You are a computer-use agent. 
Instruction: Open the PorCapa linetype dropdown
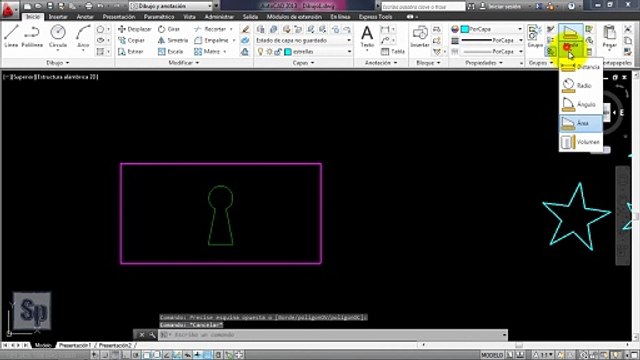tap(491, 52)
